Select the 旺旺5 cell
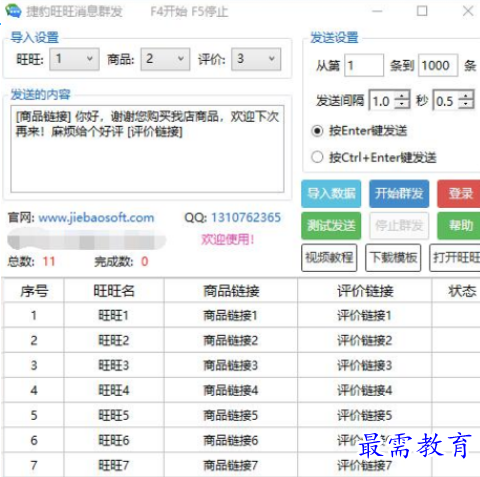Viewport: 480px width, 477px height. click(x=114, y=415)
